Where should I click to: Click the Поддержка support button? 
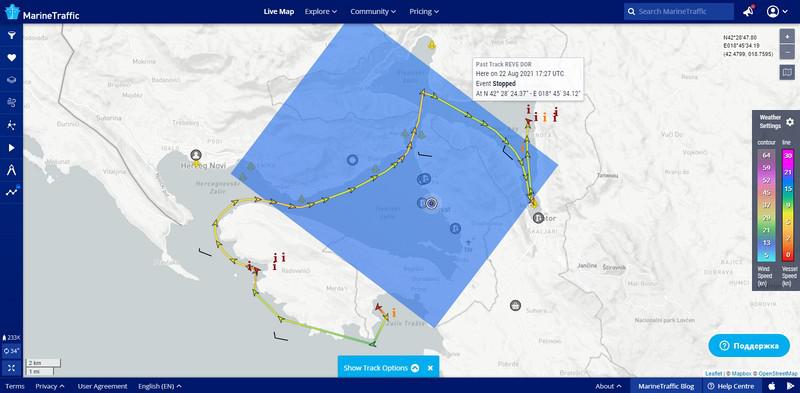point(749,346)
